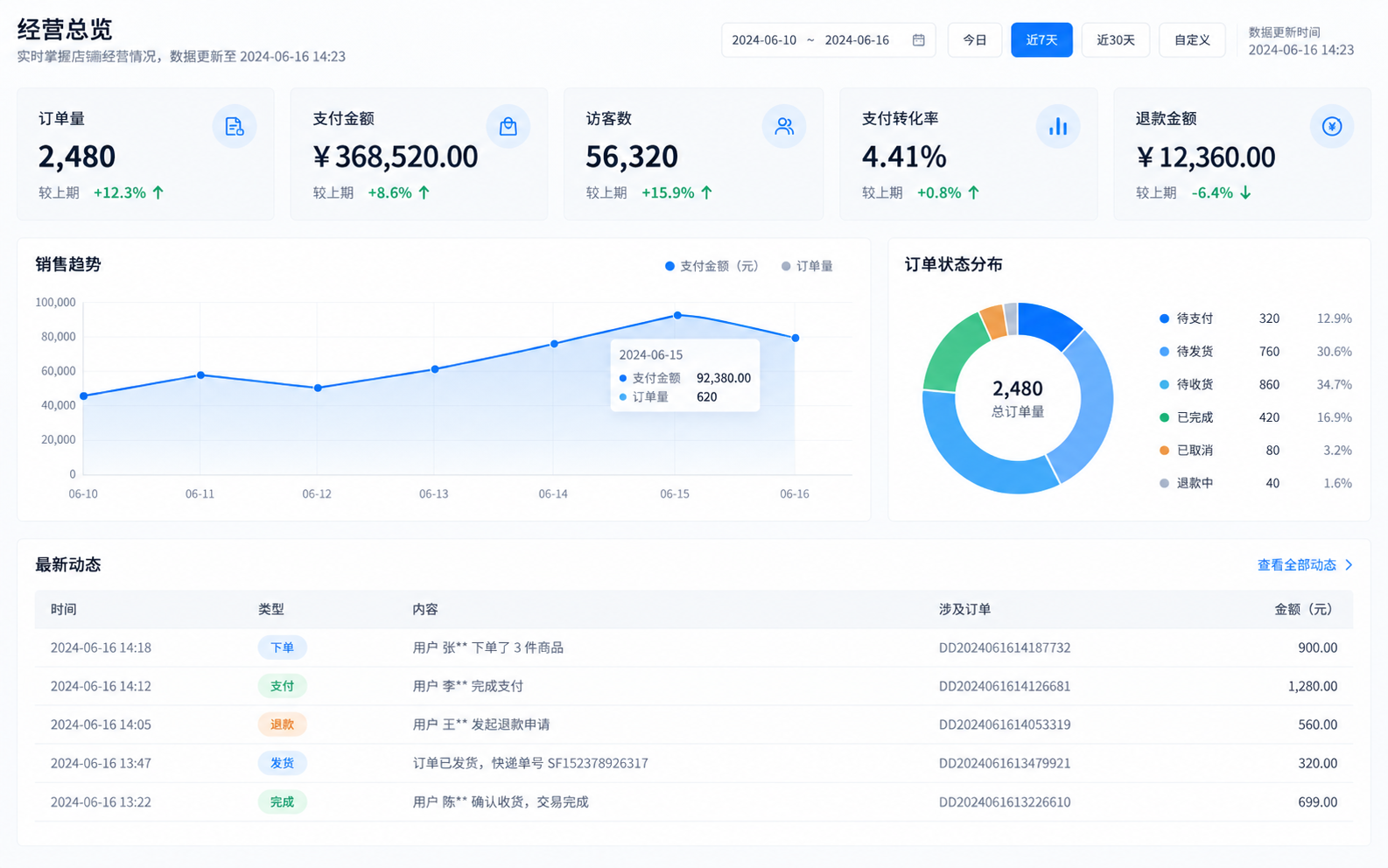The image size is (1388, 868).
Task: Toggle 订单量 legend series in chart
Action: point(807,266)
